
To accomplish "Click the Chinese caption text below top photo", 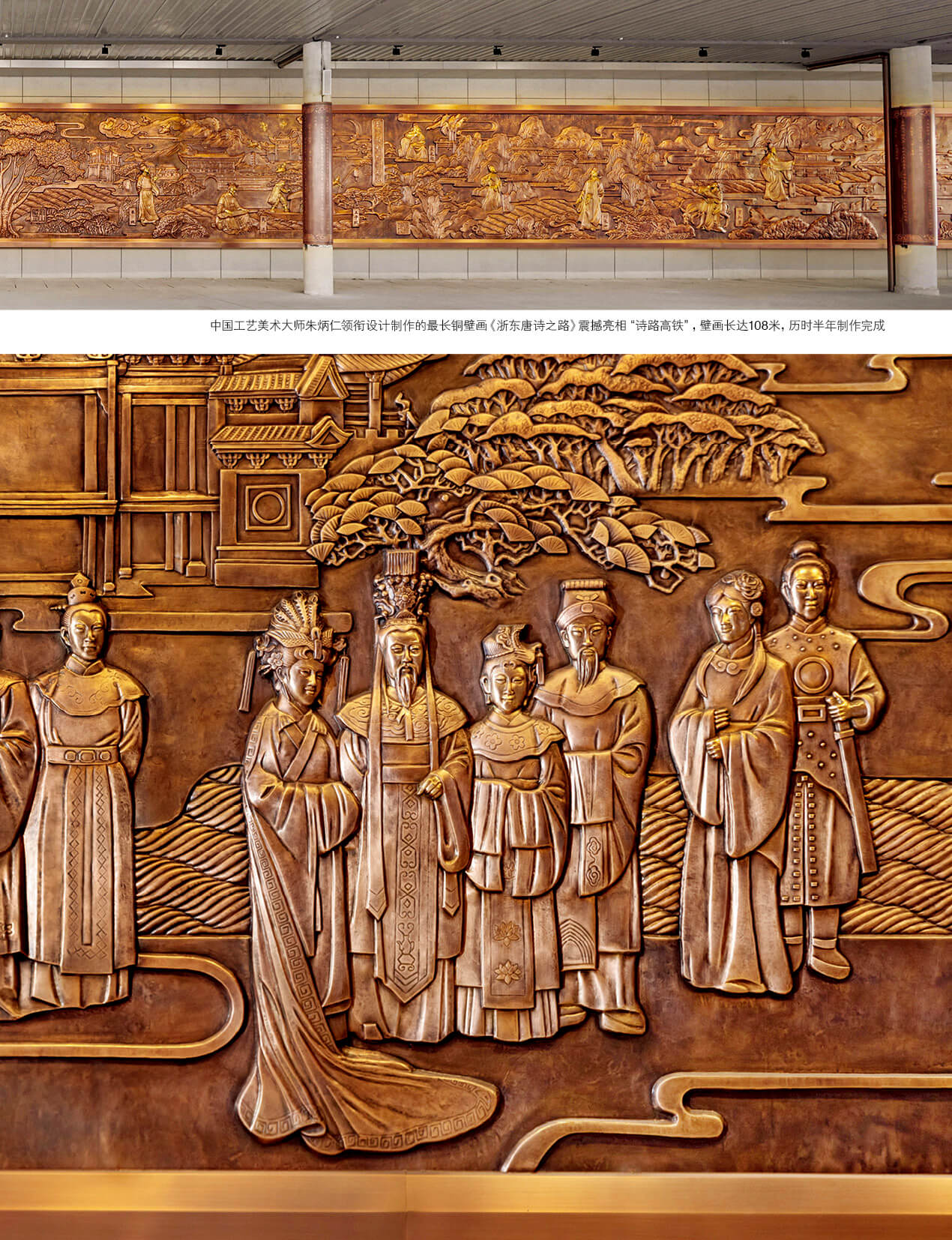I will pyautogui.click(x=547, y=326).
